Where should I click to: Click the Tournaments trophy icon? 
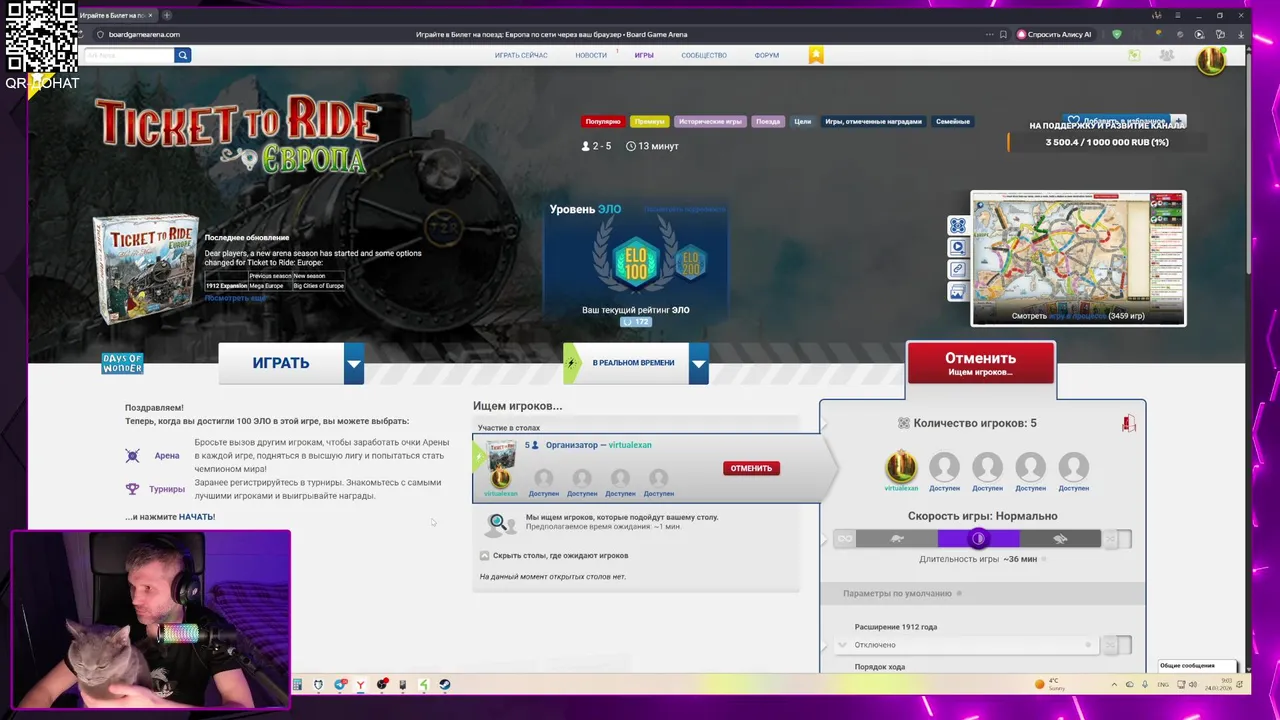(x=132, y=489)
